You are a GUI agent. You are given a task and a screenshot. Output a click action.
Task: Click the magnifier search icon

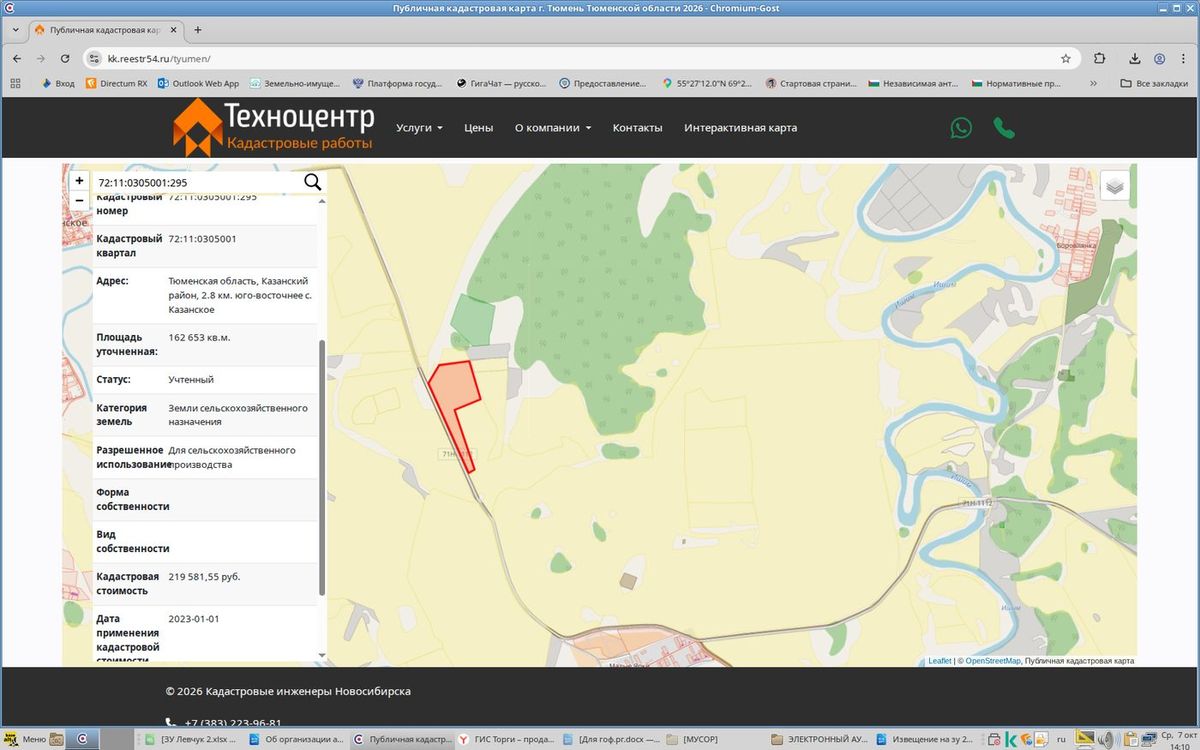coord(313,182)
